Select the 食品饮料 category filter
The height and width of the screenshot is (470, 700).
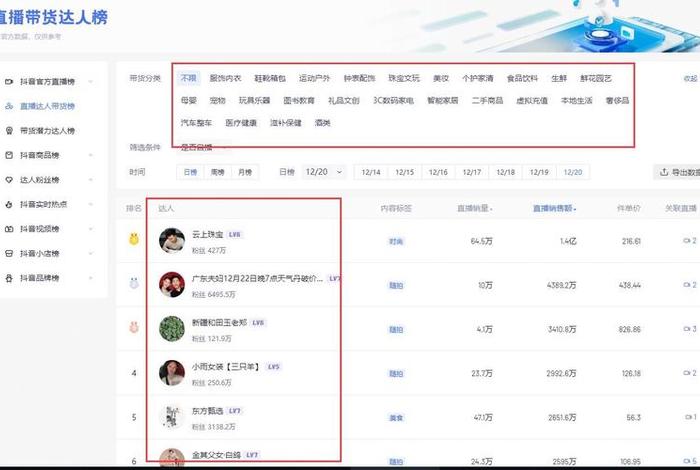(522, 78)
